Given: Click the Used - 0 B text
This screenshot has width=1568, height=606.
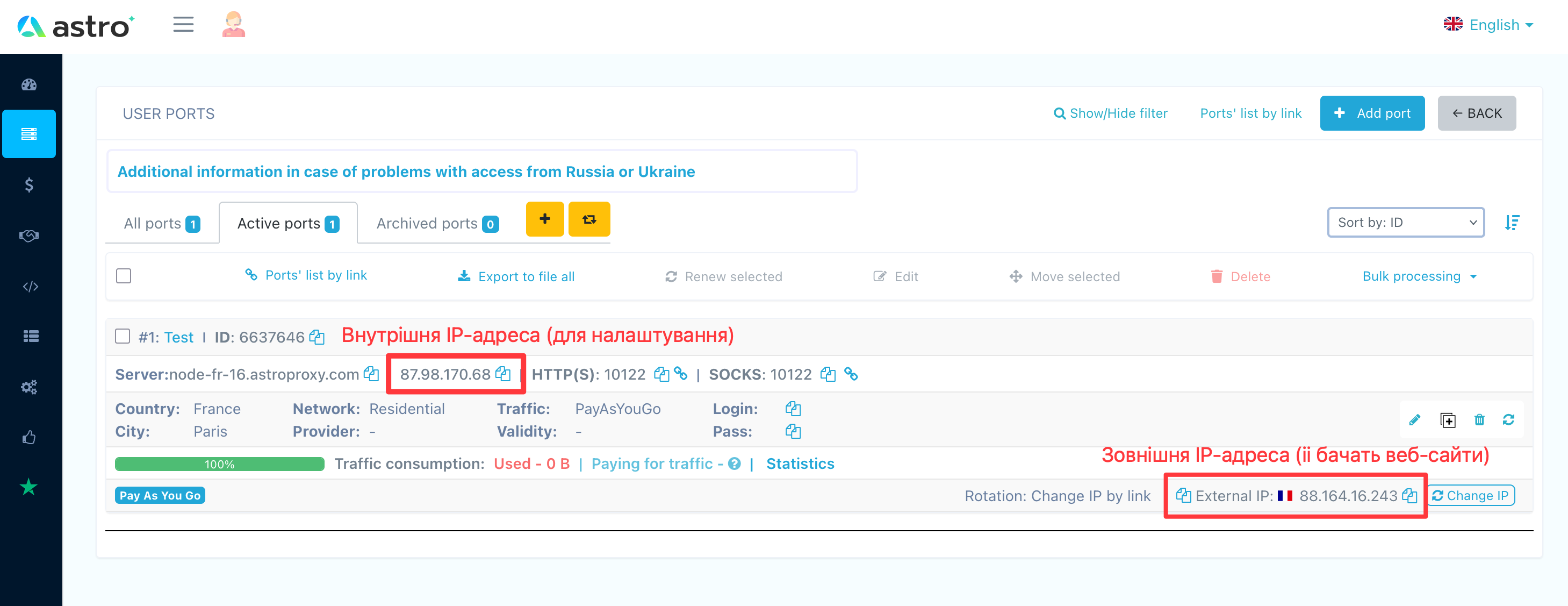Looking at the screenshot, I should tap(531, 464).
